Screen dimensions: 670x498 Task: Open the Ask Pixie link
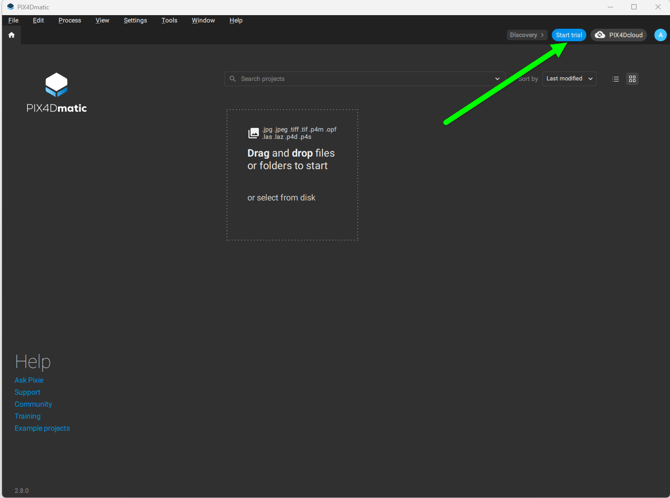tap(29, 380)
